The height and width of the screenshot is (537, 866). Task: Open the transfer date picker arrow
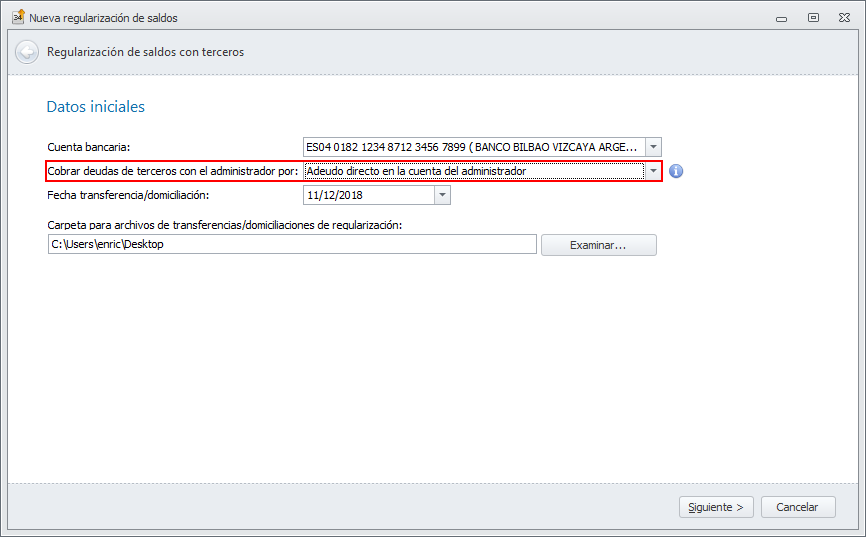point(442,195)
